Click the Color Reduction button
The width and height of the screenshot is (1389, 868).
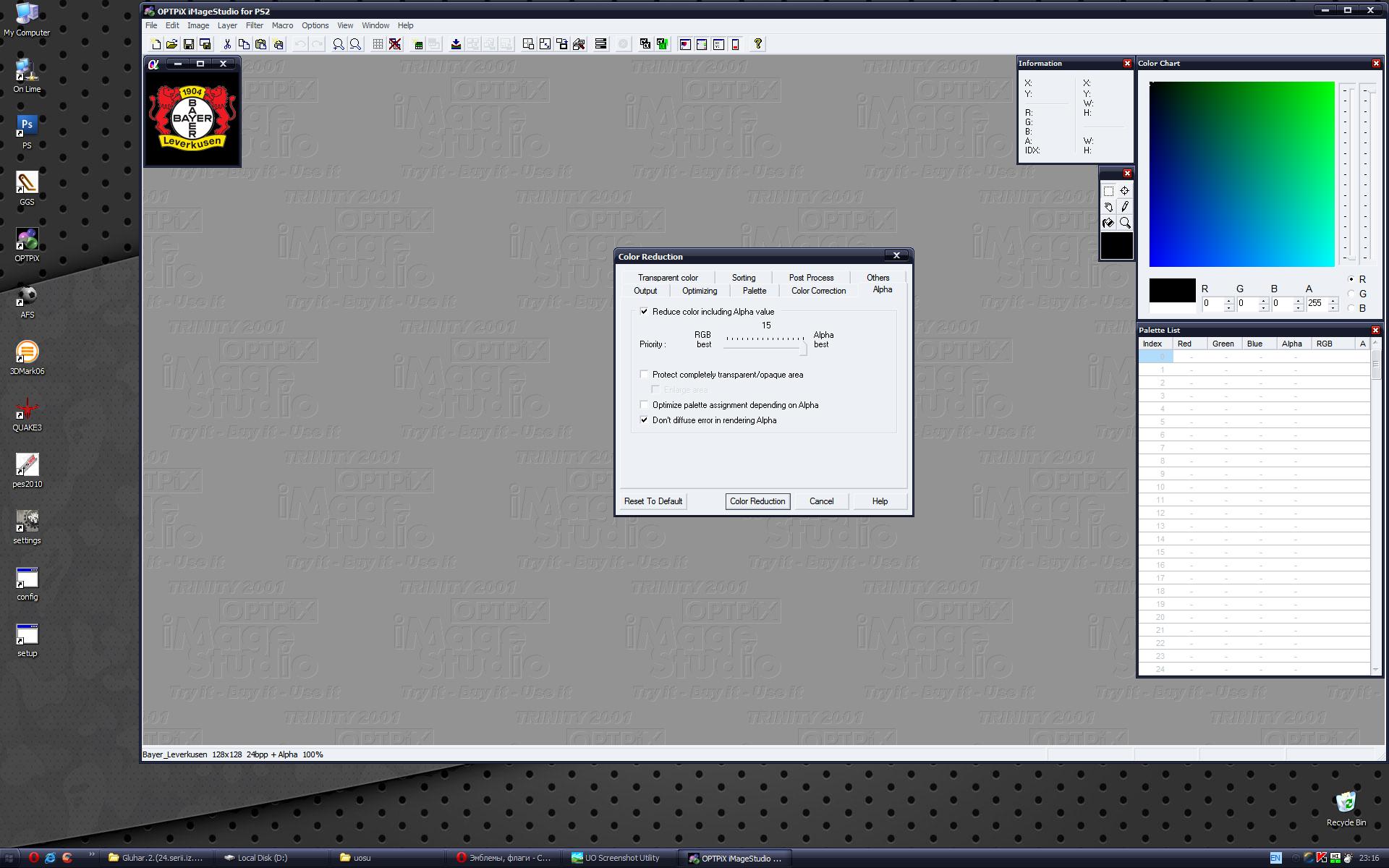pyautogui.click(x=757, y=501)
